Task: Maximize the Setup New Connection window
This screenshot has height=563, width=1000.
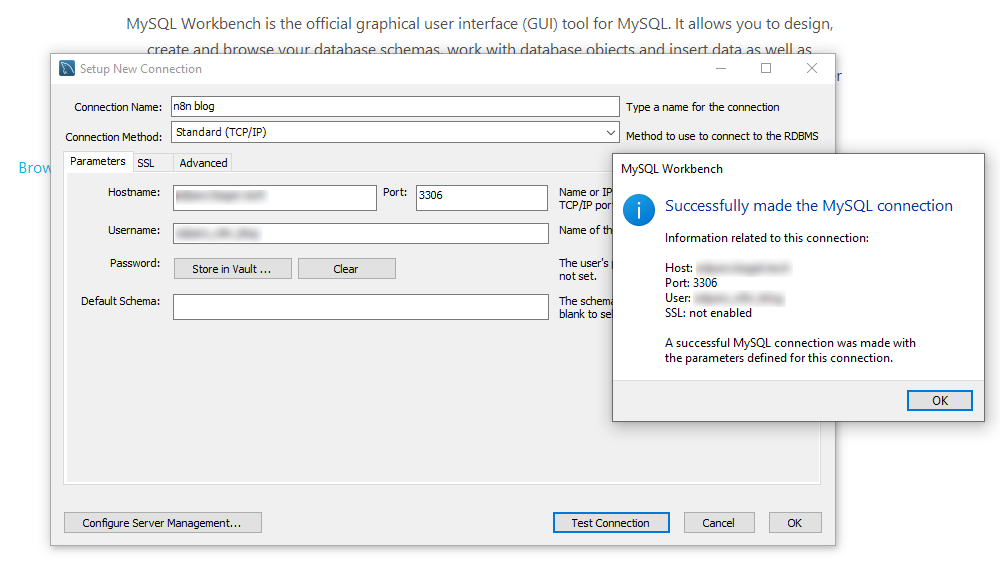Action: click(x=766, y=69)
